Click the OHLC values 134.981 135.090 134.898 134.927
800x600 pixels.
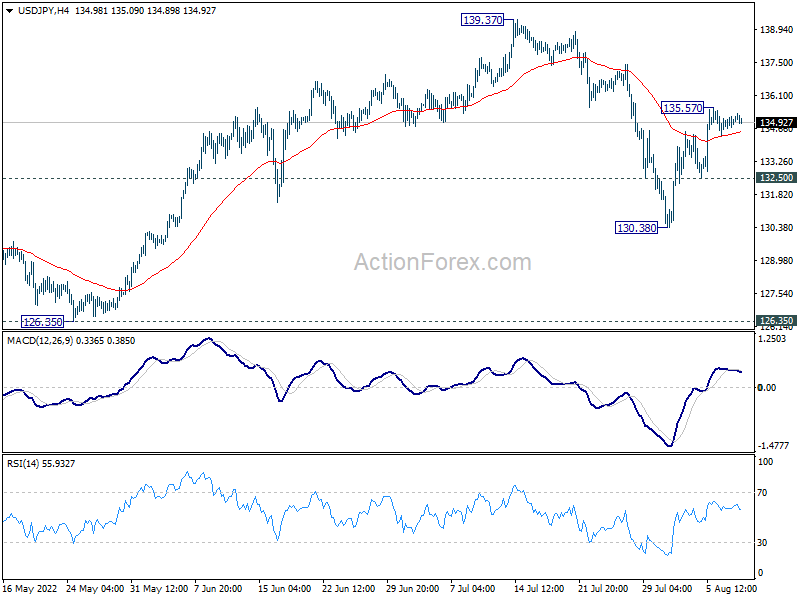145,10
